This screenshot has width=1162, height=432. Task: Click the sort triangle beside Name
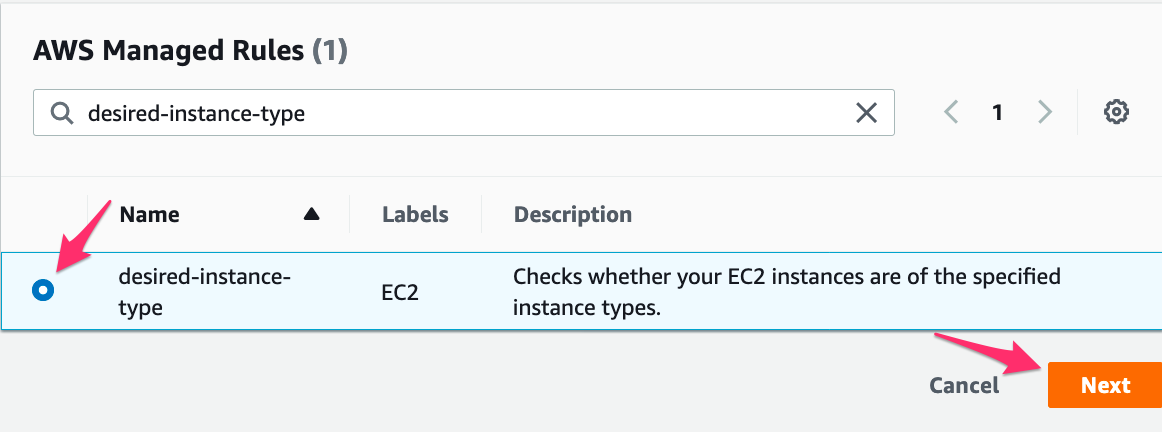point(311,214)
